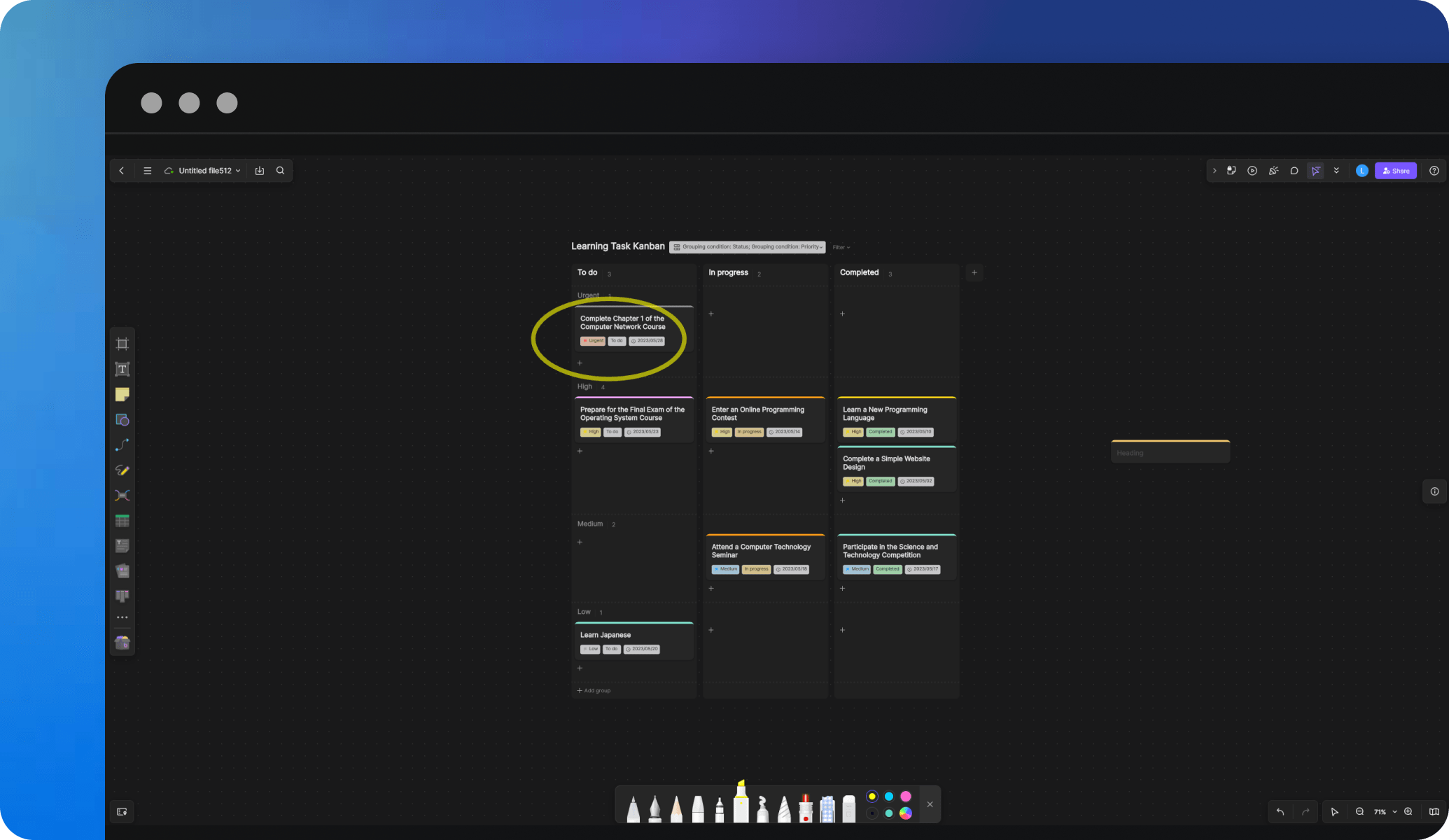Select the Frame tool in sidebar
The image size is (1449, 840).
122,344
